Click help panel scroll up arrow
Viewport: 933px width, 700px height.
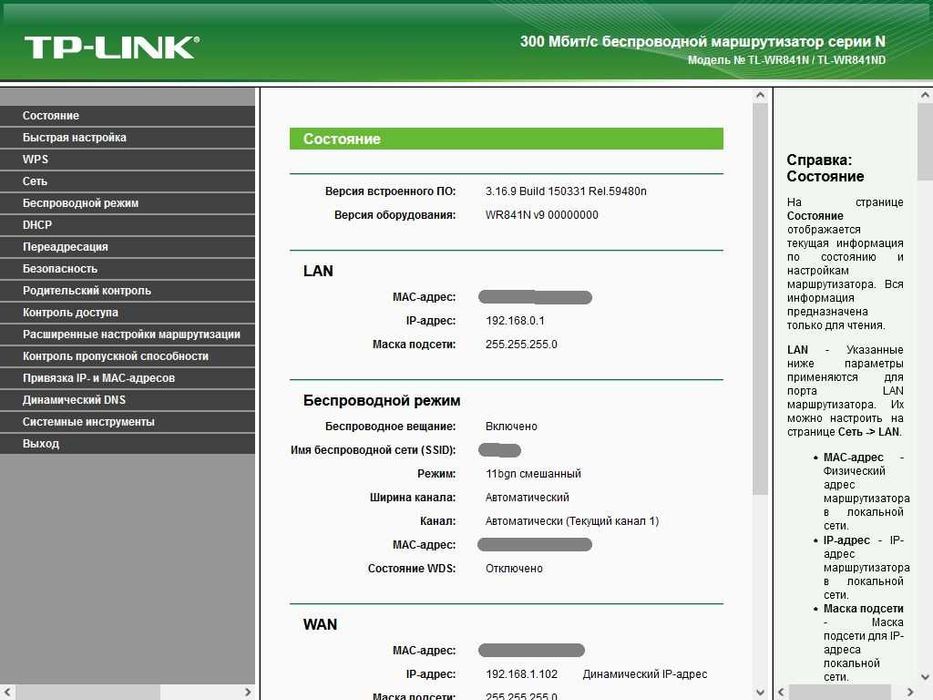pos(925,95)
